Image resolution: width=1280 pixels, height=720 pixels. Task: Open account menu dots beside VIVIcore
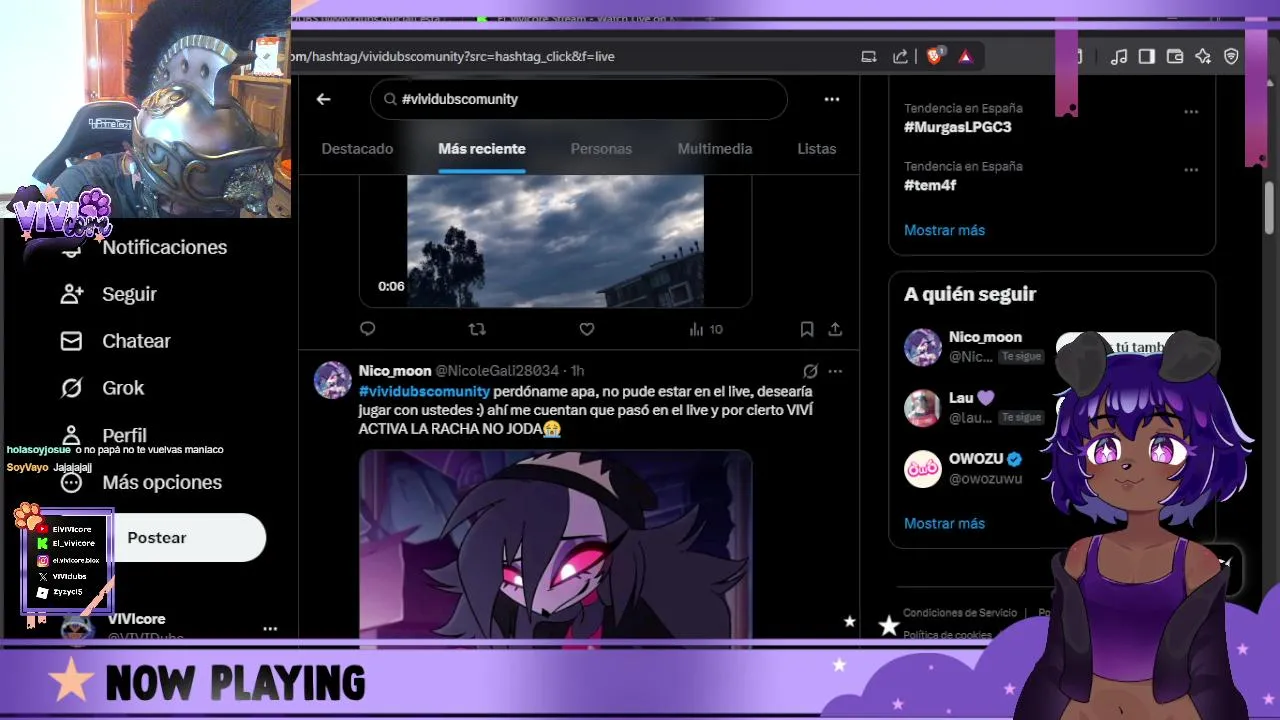[x=270, y=629]
